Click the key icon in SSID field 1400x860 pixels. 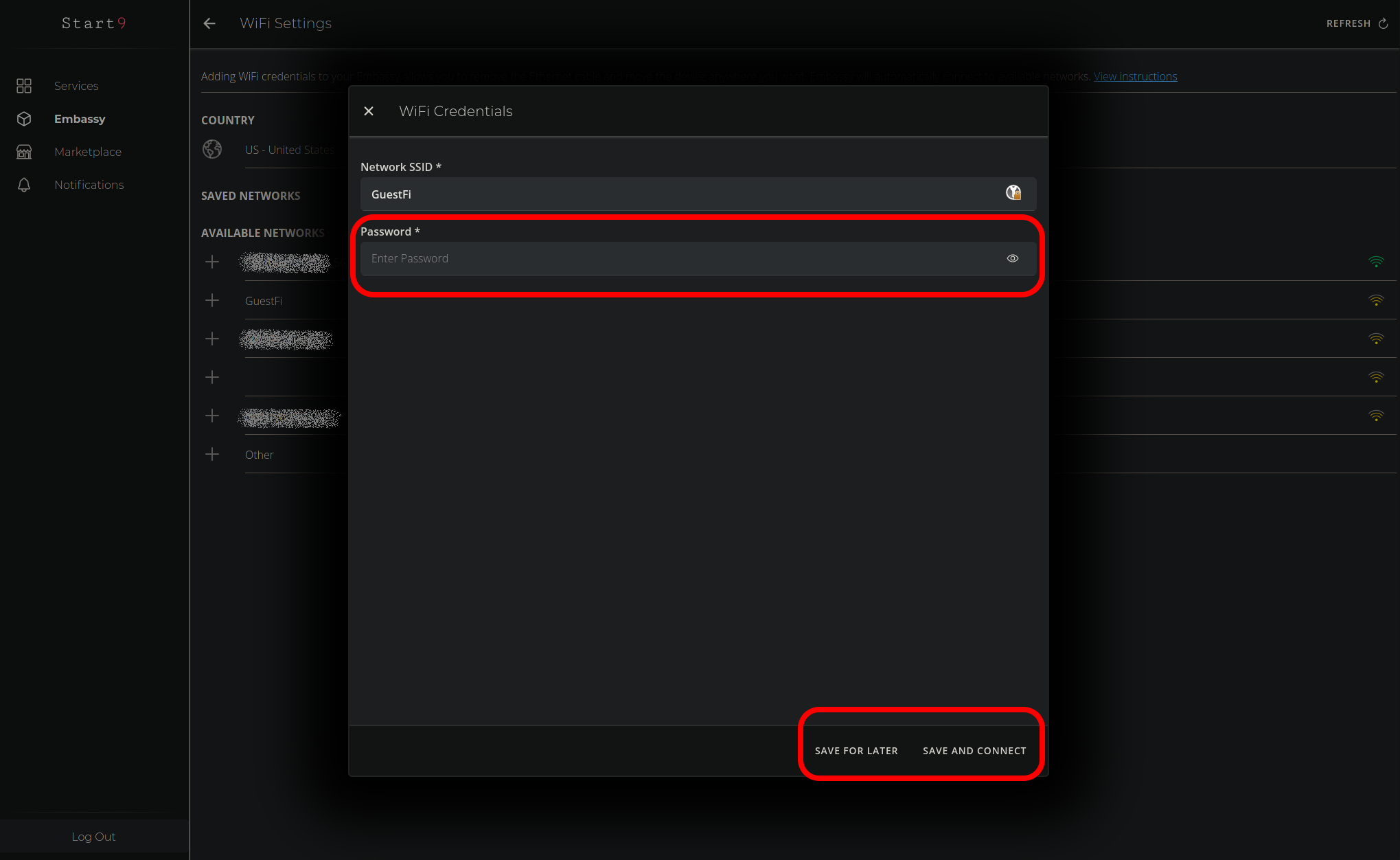click(x=1013, y=193)
